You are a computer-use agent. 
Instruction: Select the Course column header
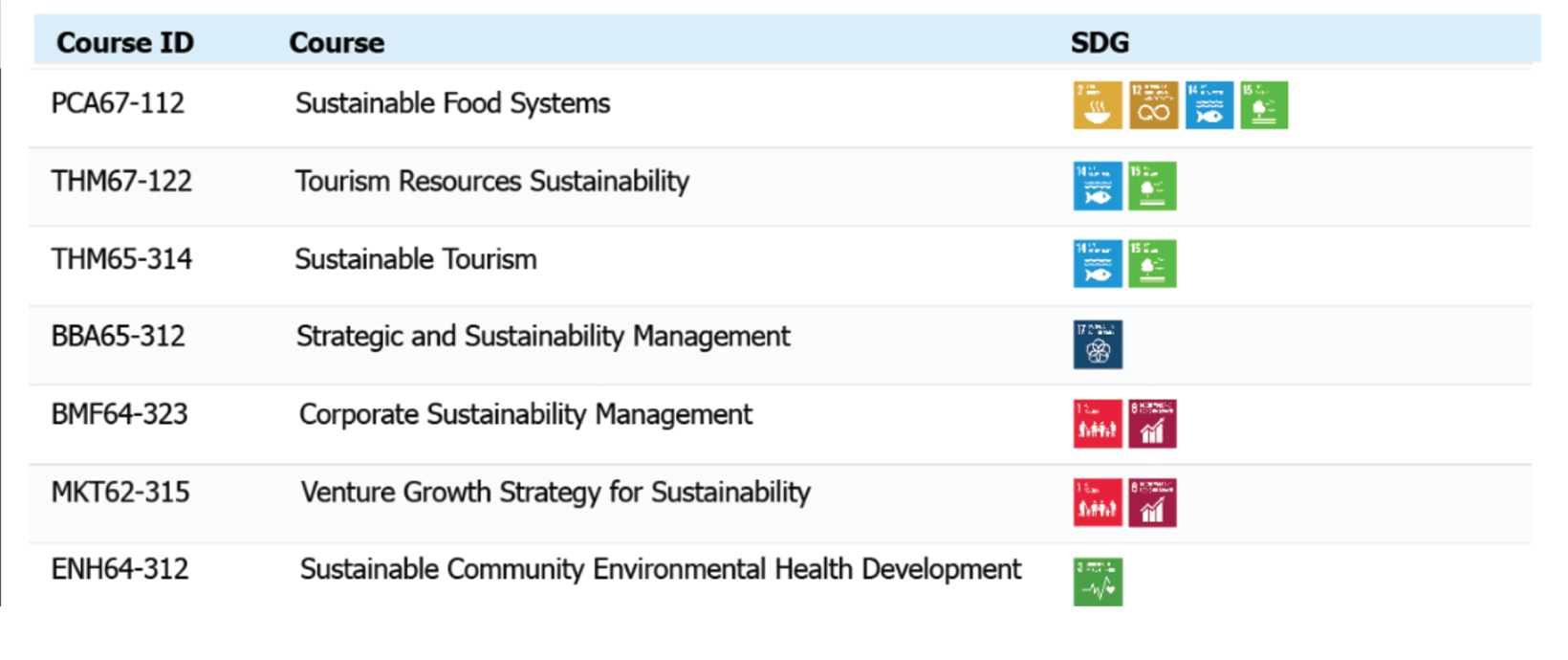(x=337, y=43)
